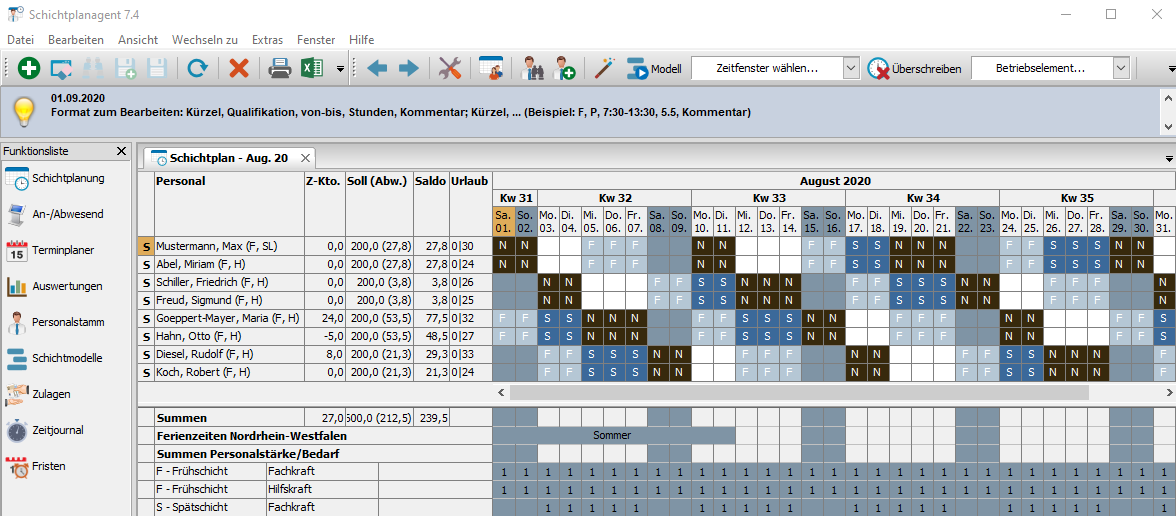Click the printer icon

click(280, 69)
